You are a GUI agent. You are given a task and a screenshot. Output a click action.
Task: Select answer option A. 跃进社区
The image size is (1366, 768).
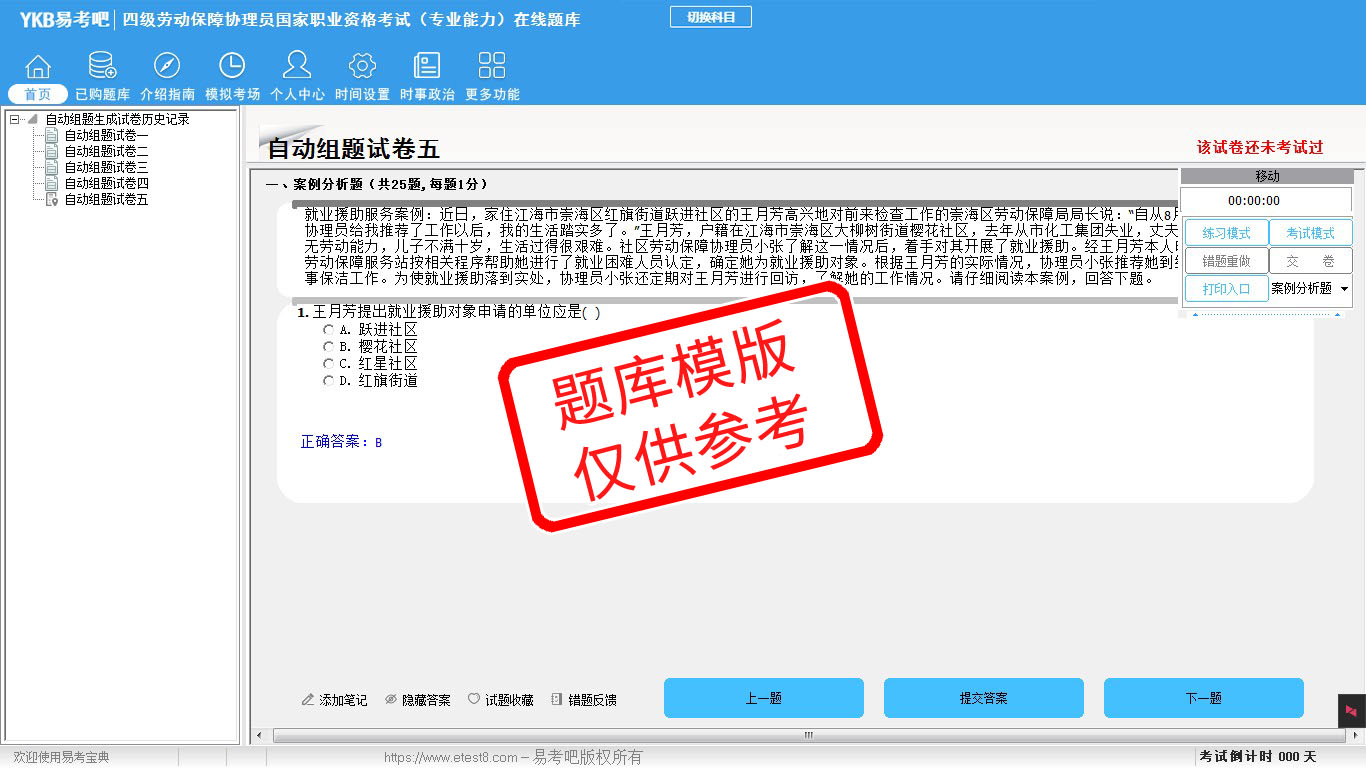(x=329, y=330)
